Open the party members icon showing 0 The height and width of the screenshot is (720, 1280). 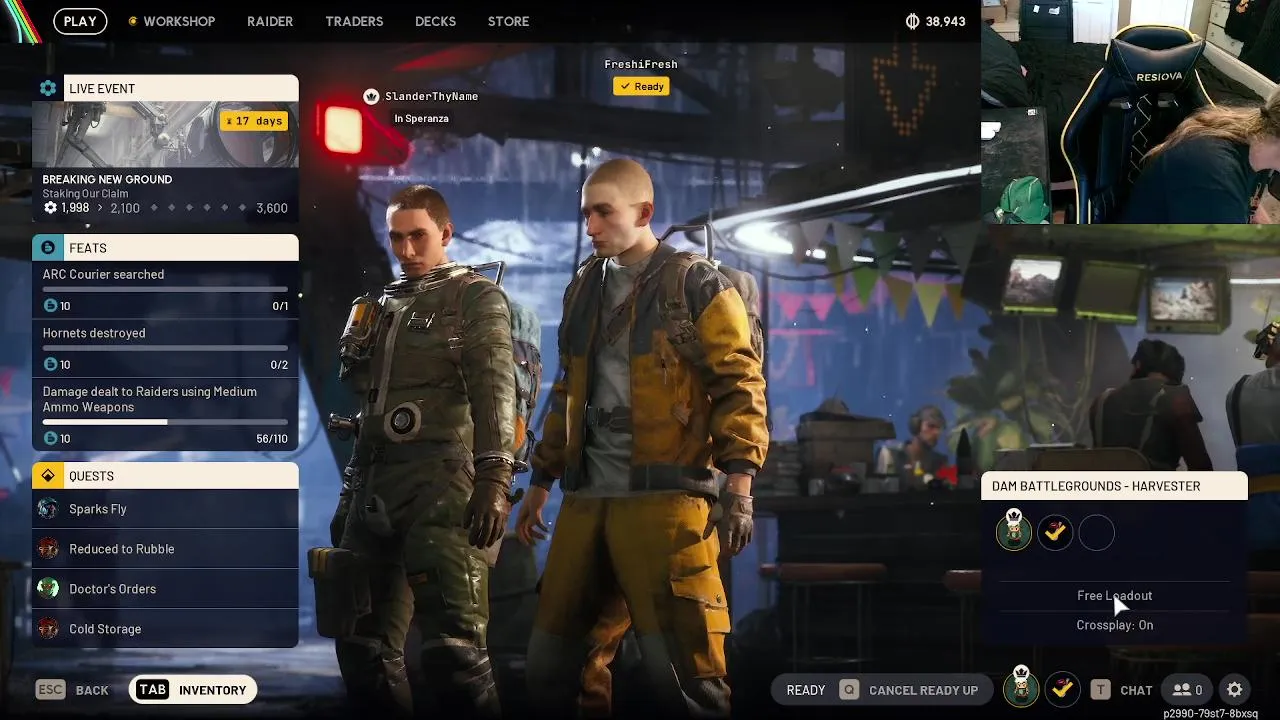point(1188,690)
